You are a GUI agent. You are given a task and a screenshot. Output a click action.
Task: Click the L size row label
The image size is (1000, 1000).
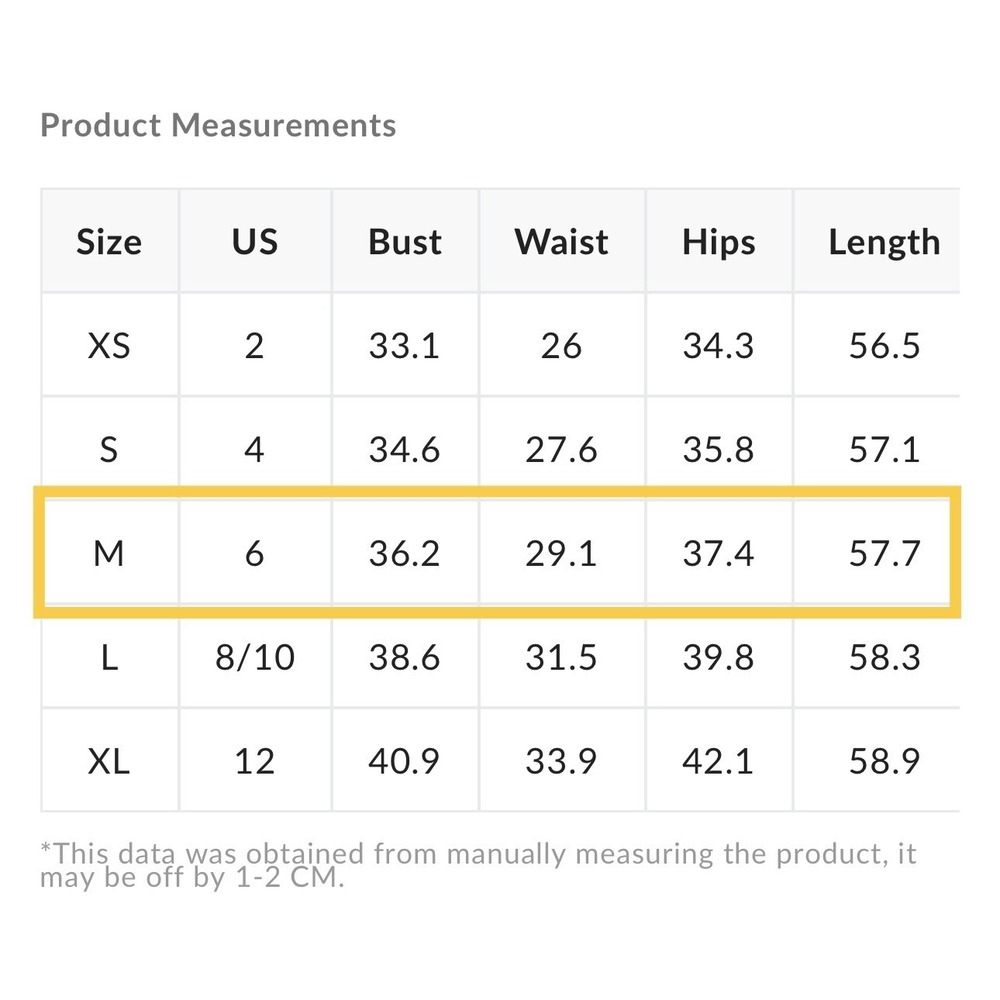[109, 657]
